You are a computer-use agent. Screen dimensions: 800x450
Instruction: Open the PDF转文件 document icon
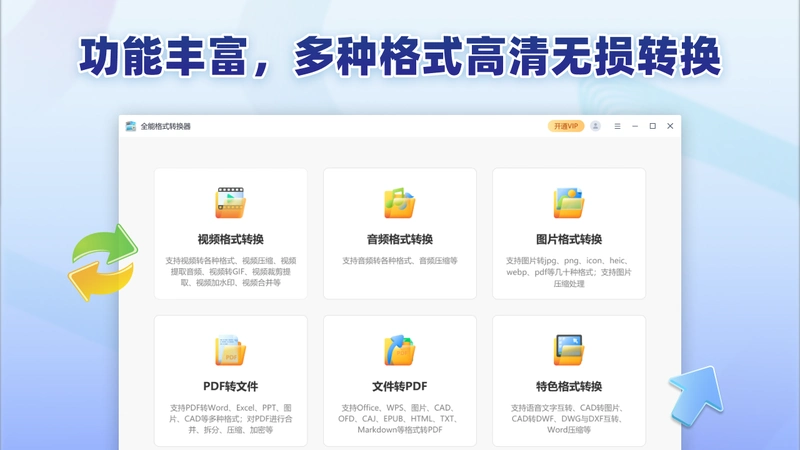coord(231,350)
